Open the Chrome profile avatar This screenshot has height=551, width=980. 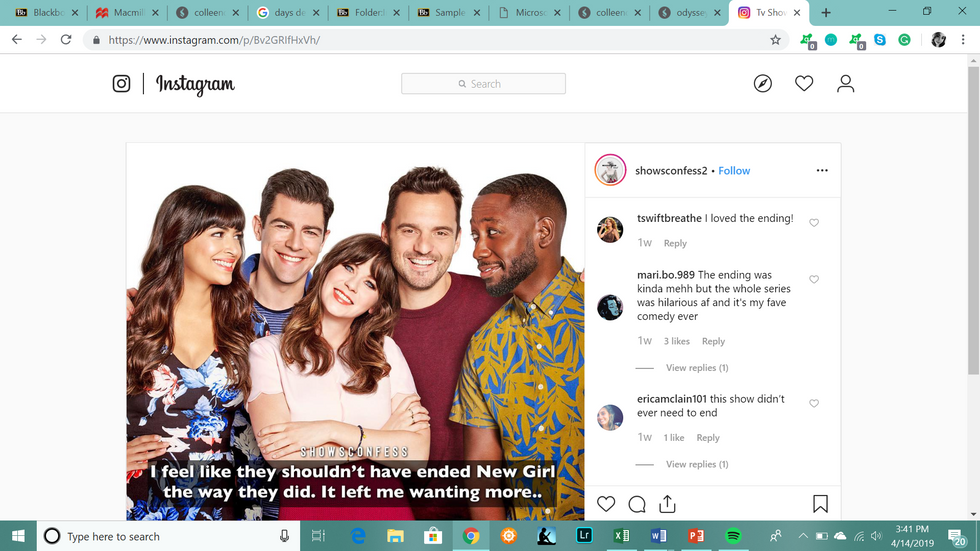[938, 40]
